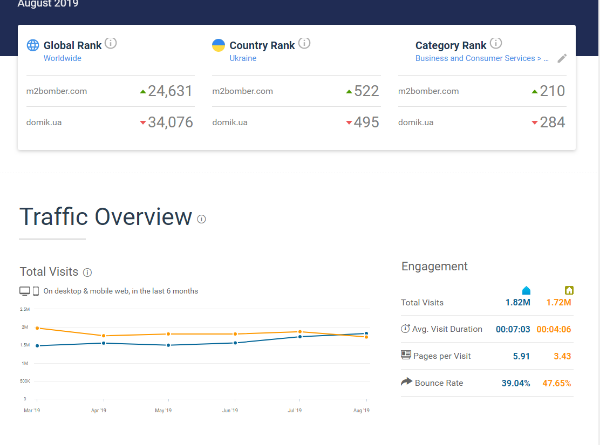Viewport: 600px width, 445px height.
Task: Click the Country Rank heading
Action: tap(262, 45)
